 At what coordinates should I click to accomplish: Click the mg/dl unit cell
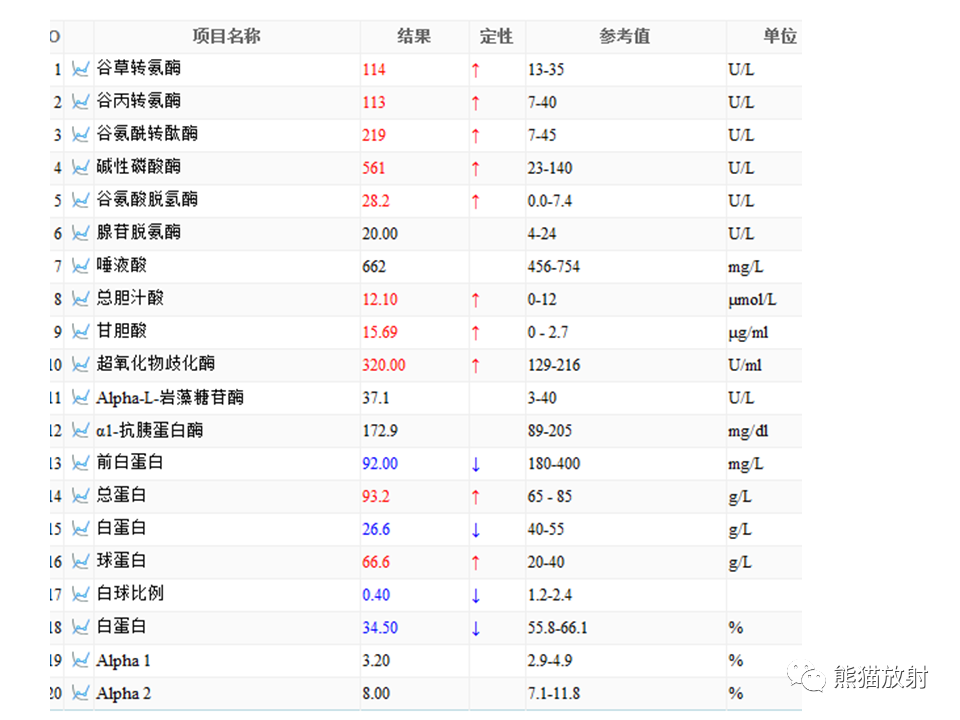point(748,431)
